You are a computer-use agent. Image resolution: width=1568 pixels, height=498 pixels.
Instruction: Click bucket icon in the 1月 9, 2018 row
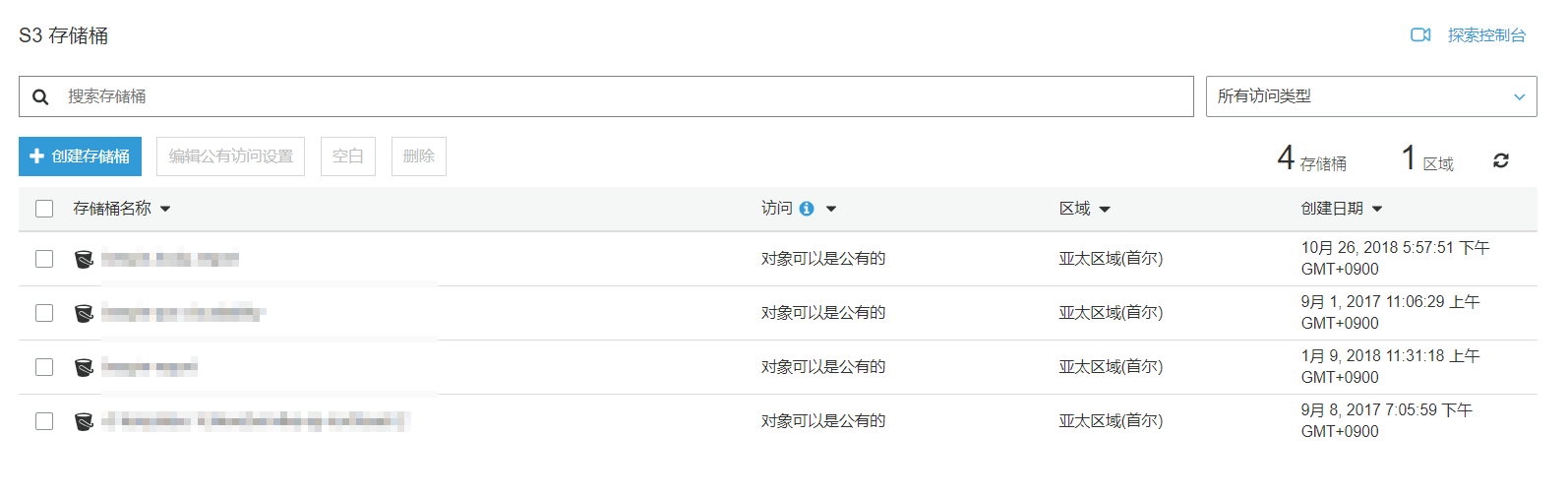click(x=85, y=367)
